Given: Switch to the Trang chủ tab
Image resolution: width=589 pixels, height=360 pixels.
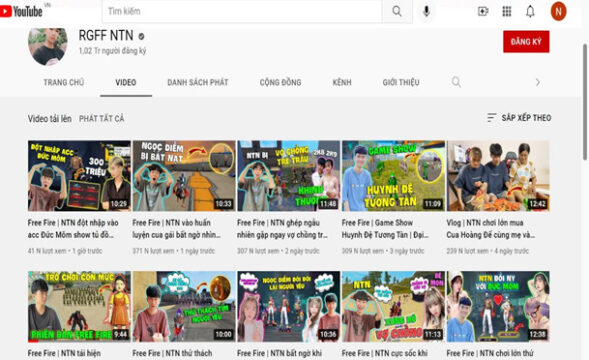Looking at the screenshot, I should 63,82.
